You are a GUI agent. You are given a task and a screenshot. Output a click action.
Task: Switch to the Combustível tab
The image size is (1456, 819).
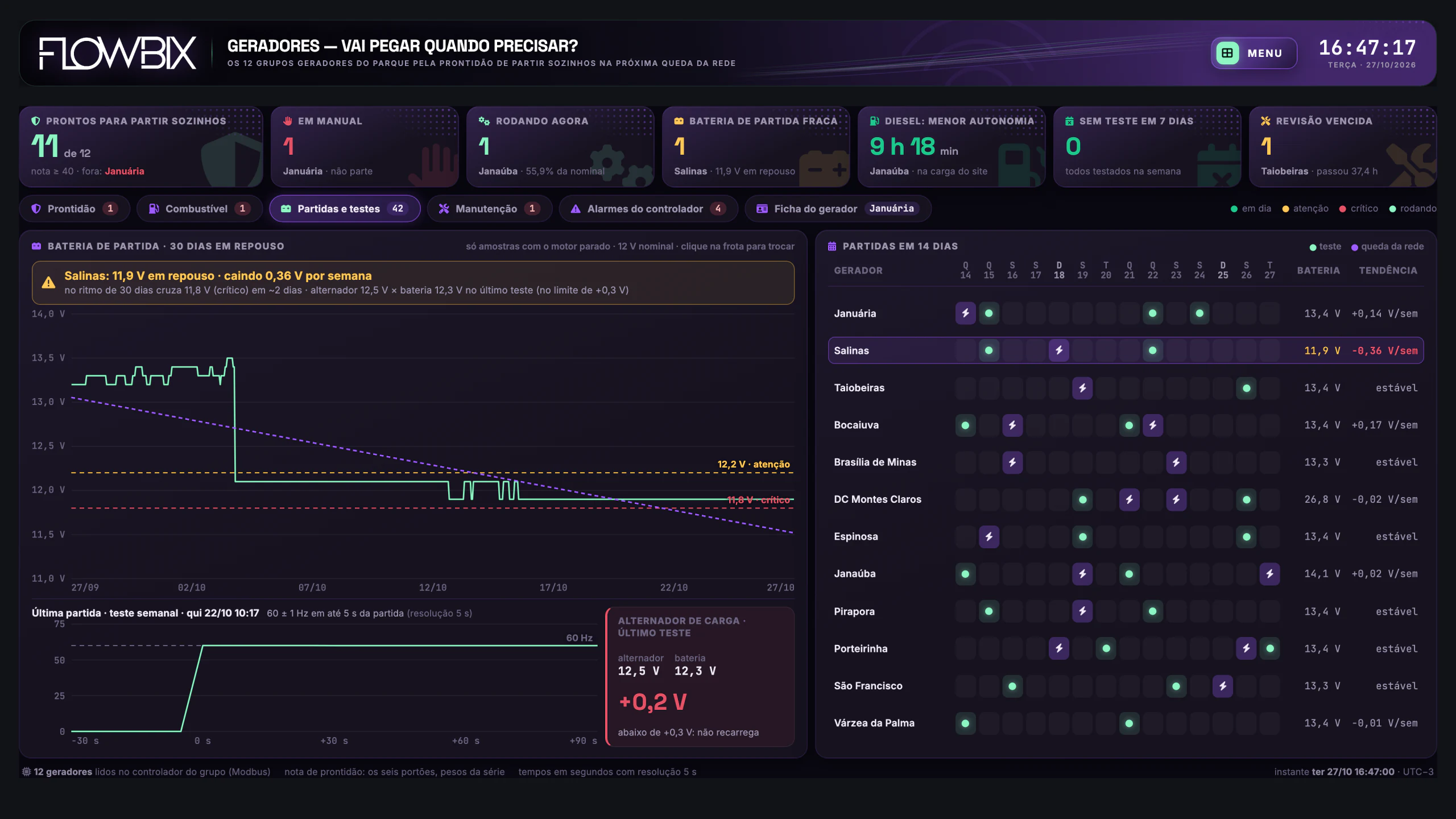tap(199, 209)
